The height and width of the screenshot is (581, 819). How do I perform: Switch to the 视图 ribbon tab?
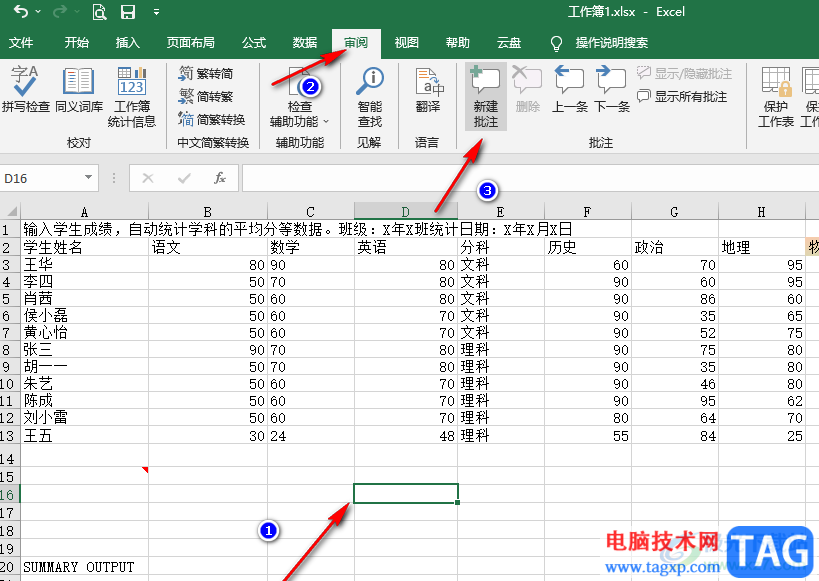point(406,42)
